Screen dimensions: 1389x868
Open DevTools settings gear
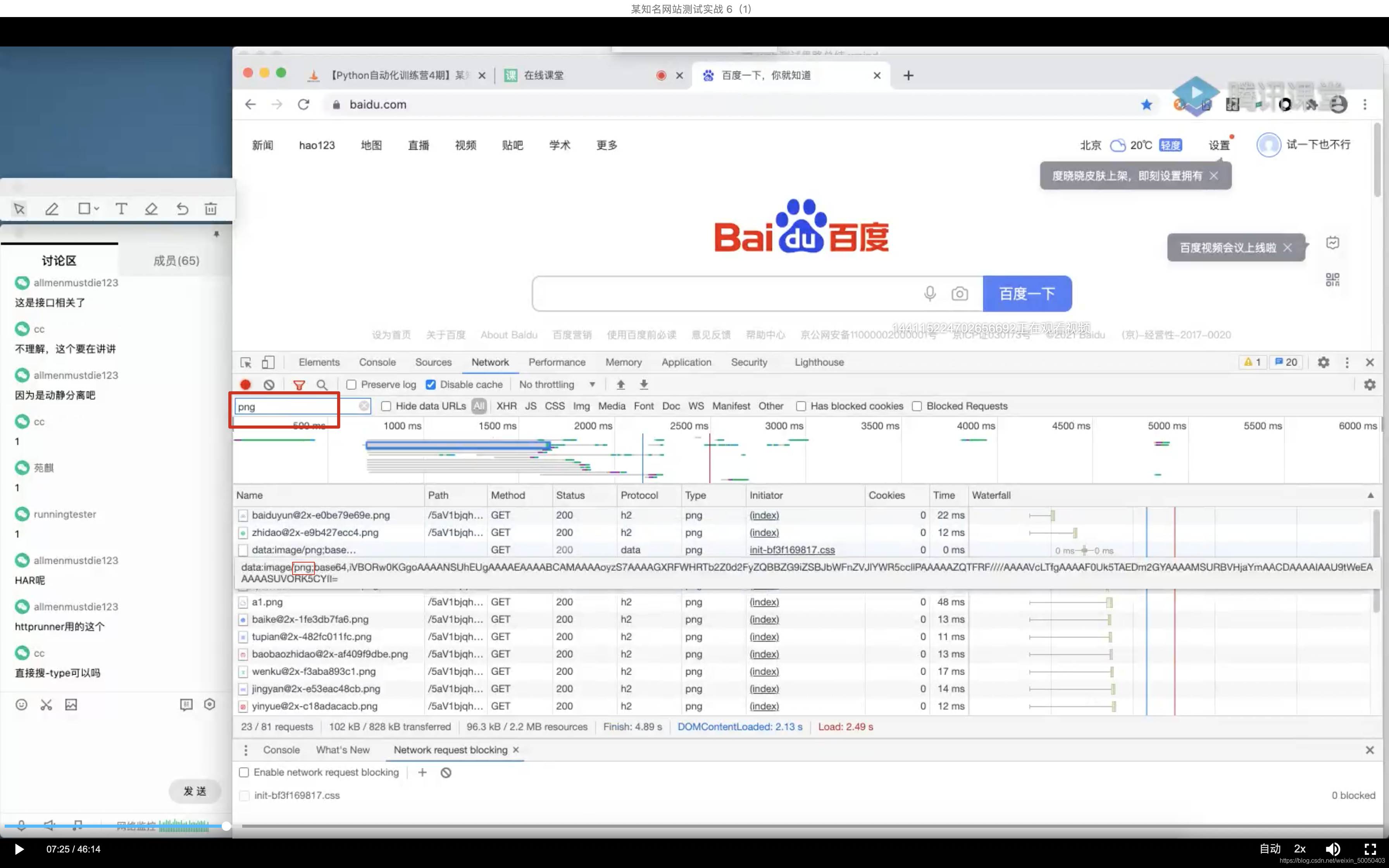1324,362
